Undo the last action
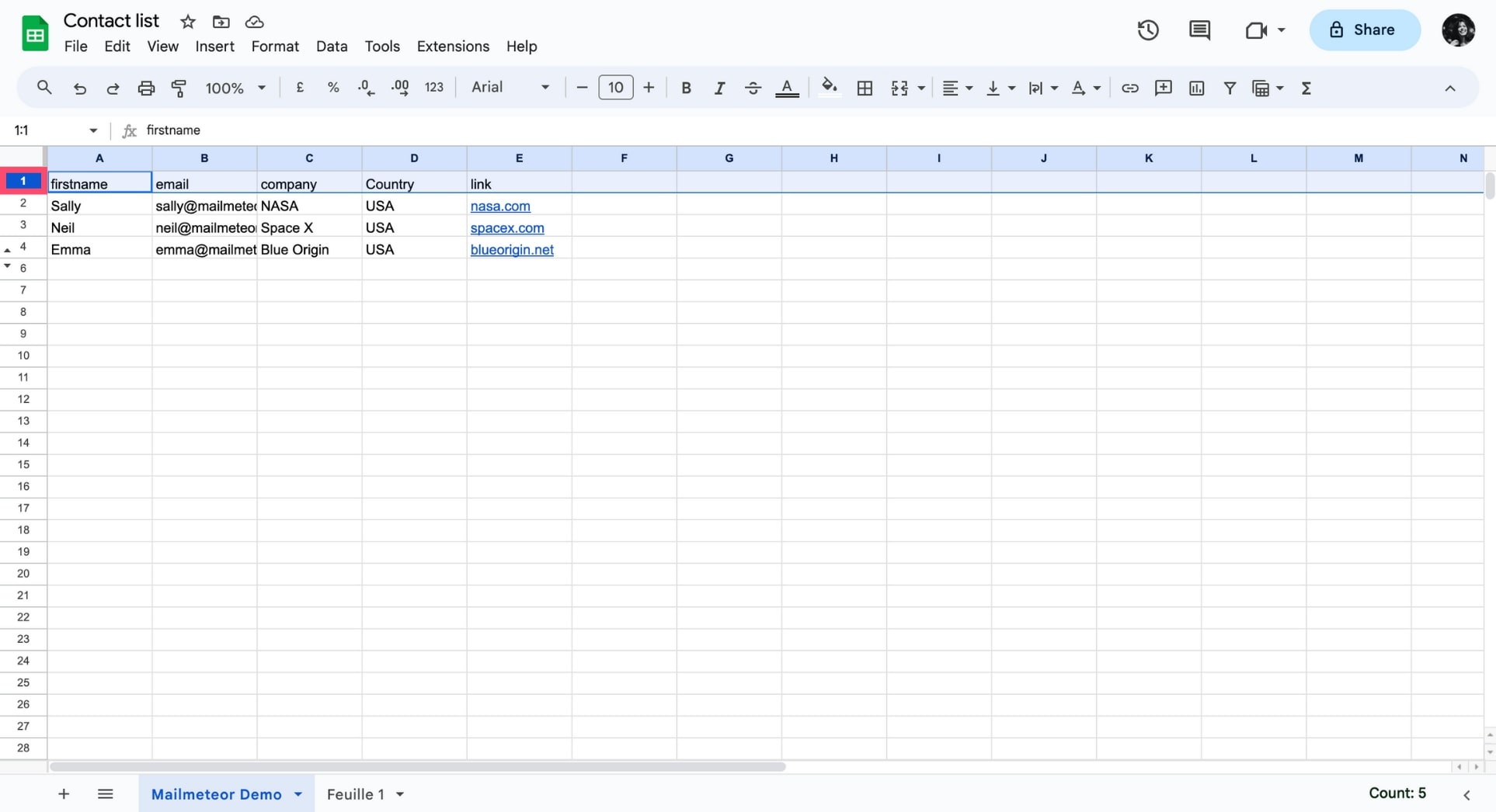 click(79, 88)
